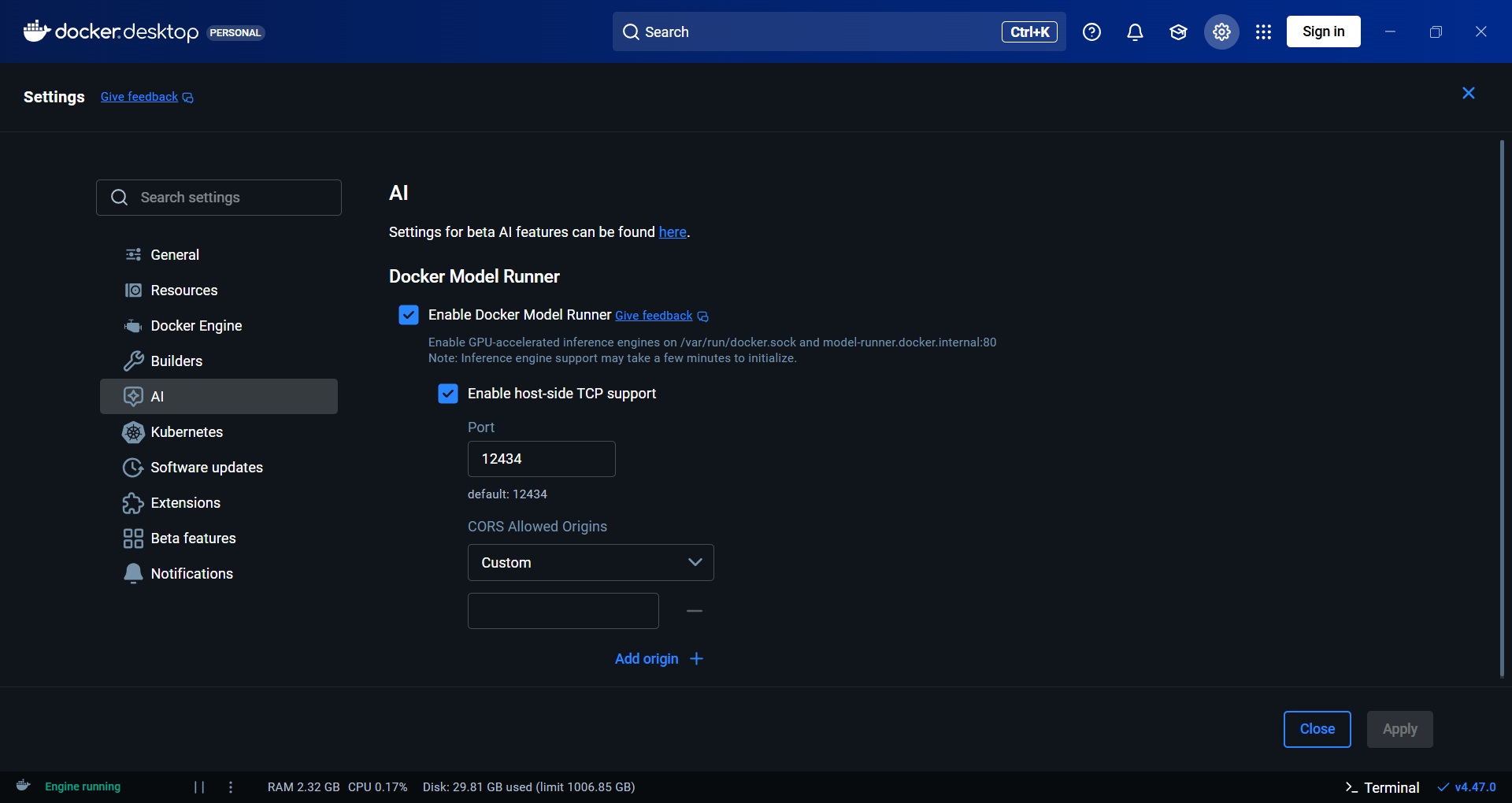Open the Terminal from the status bar
The width and height of the screenshot is (1512, 803).
pos(1382,787)
